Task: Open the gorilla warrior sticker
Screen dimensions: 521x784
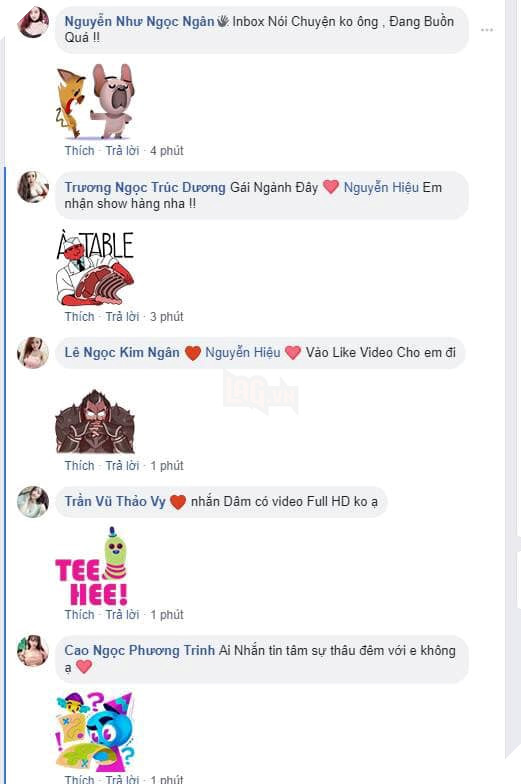Action: [x=95, y=422]
